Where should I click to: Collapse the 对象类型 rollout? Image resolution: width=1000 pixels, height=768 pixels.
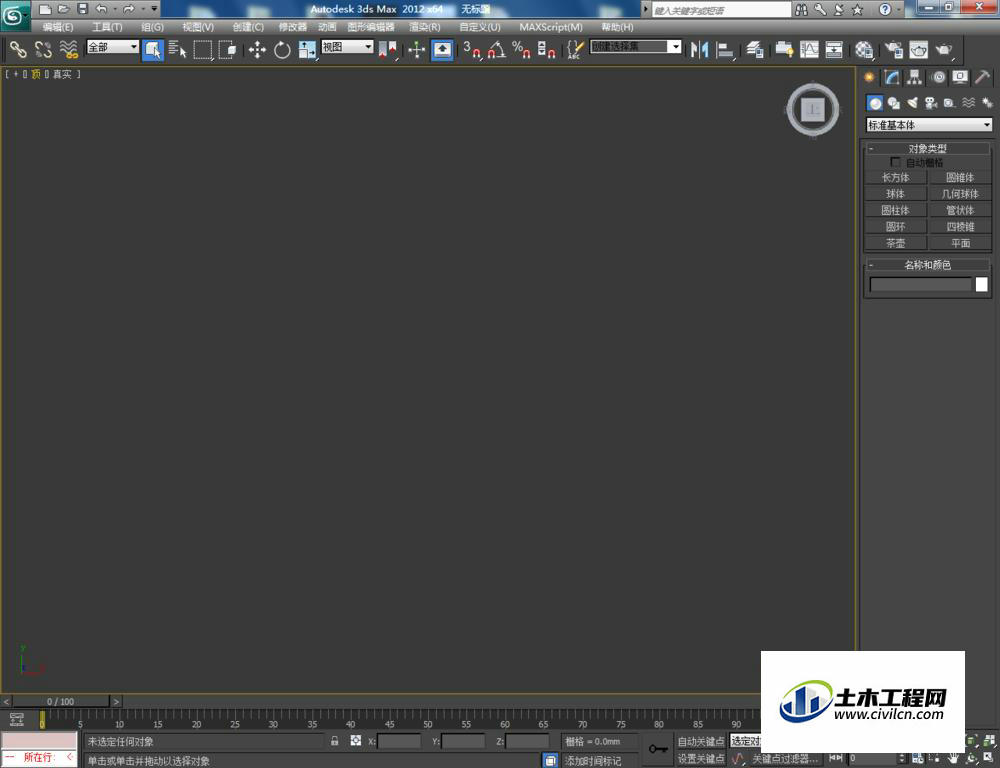[x=927, y=149]
